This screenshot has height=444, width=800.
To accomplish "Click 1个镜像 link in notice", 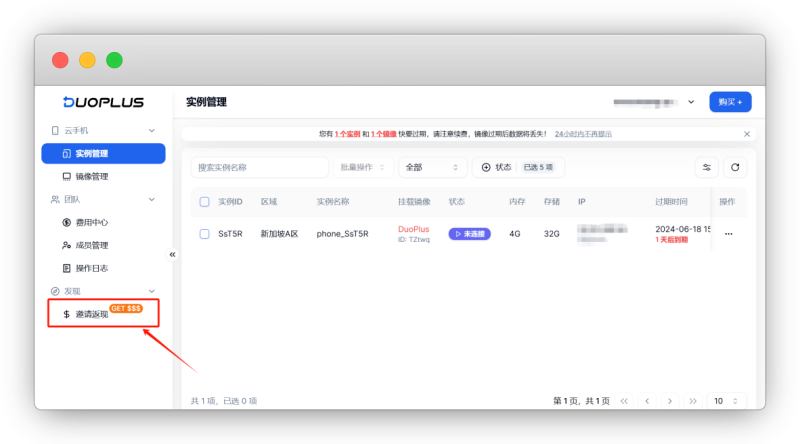I will pos(384,134).
